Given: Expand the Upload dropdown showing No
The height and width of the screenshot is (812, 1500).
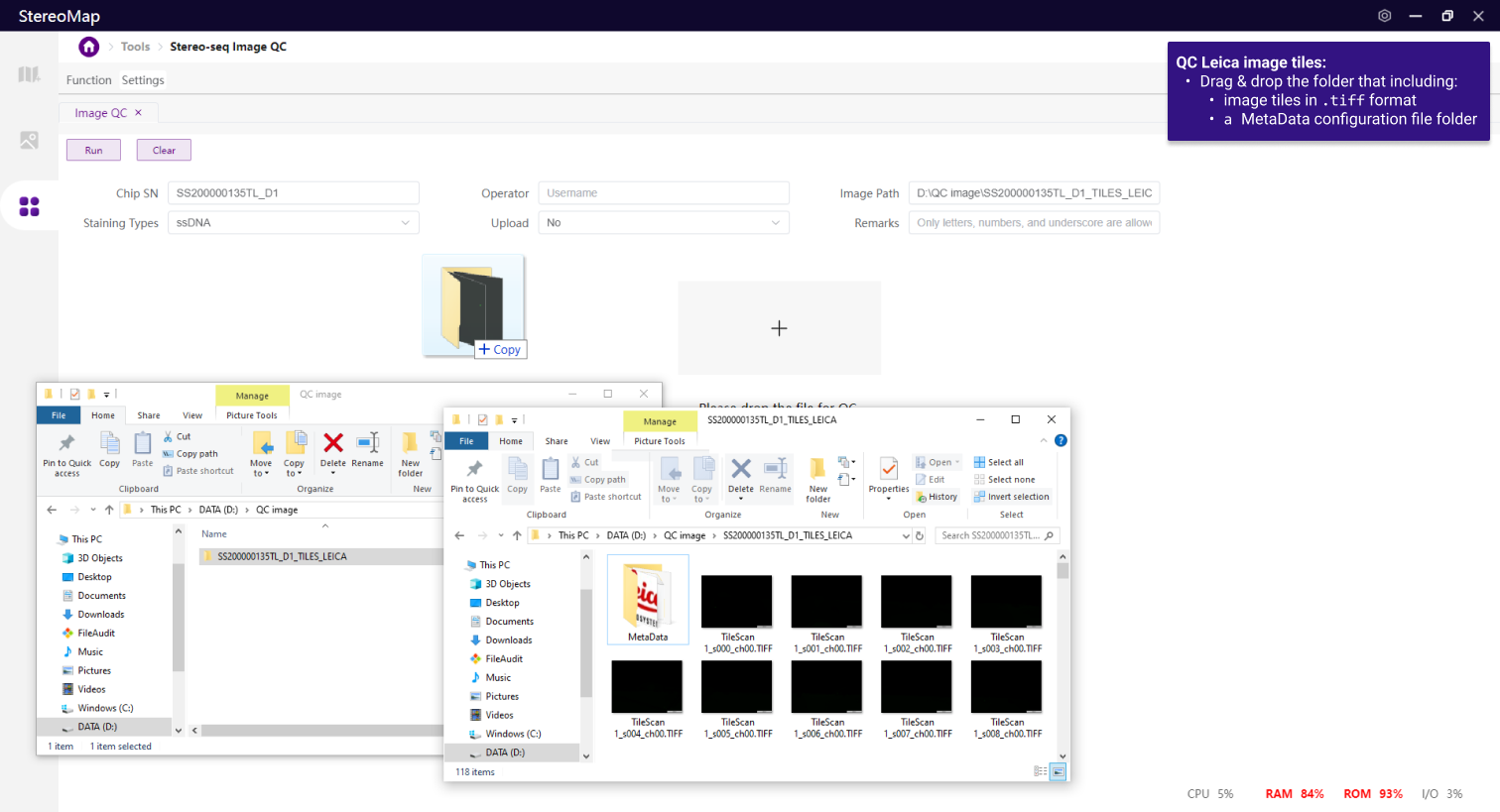Looking at the screenshot, I should [663, 223].
